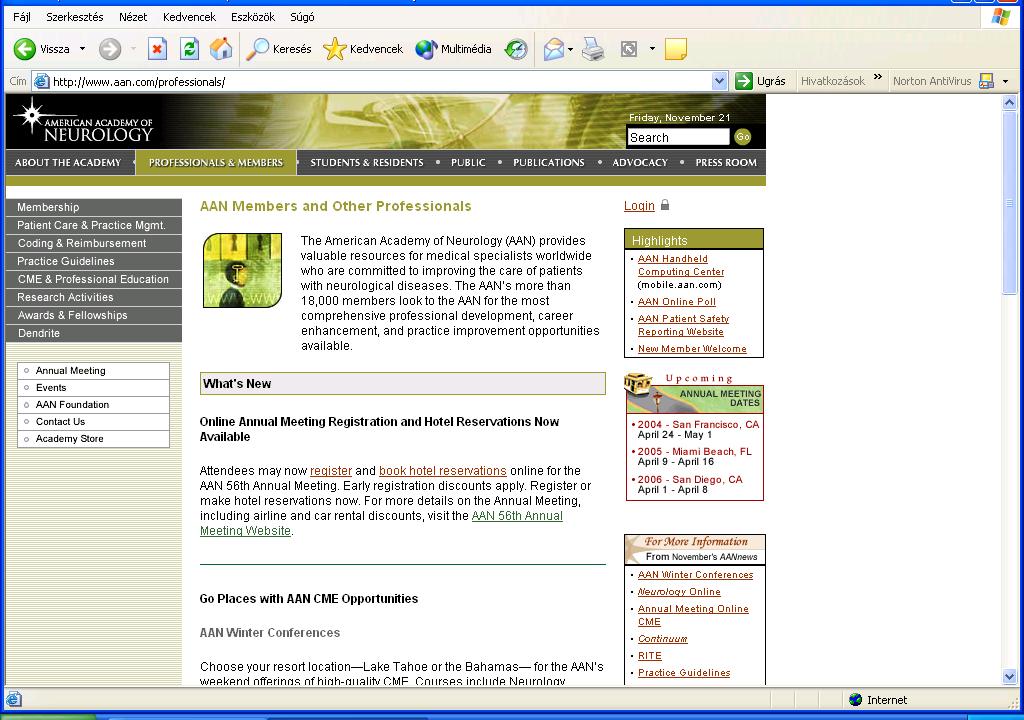Refresh the page with green arrows icon

coord(189,49)
